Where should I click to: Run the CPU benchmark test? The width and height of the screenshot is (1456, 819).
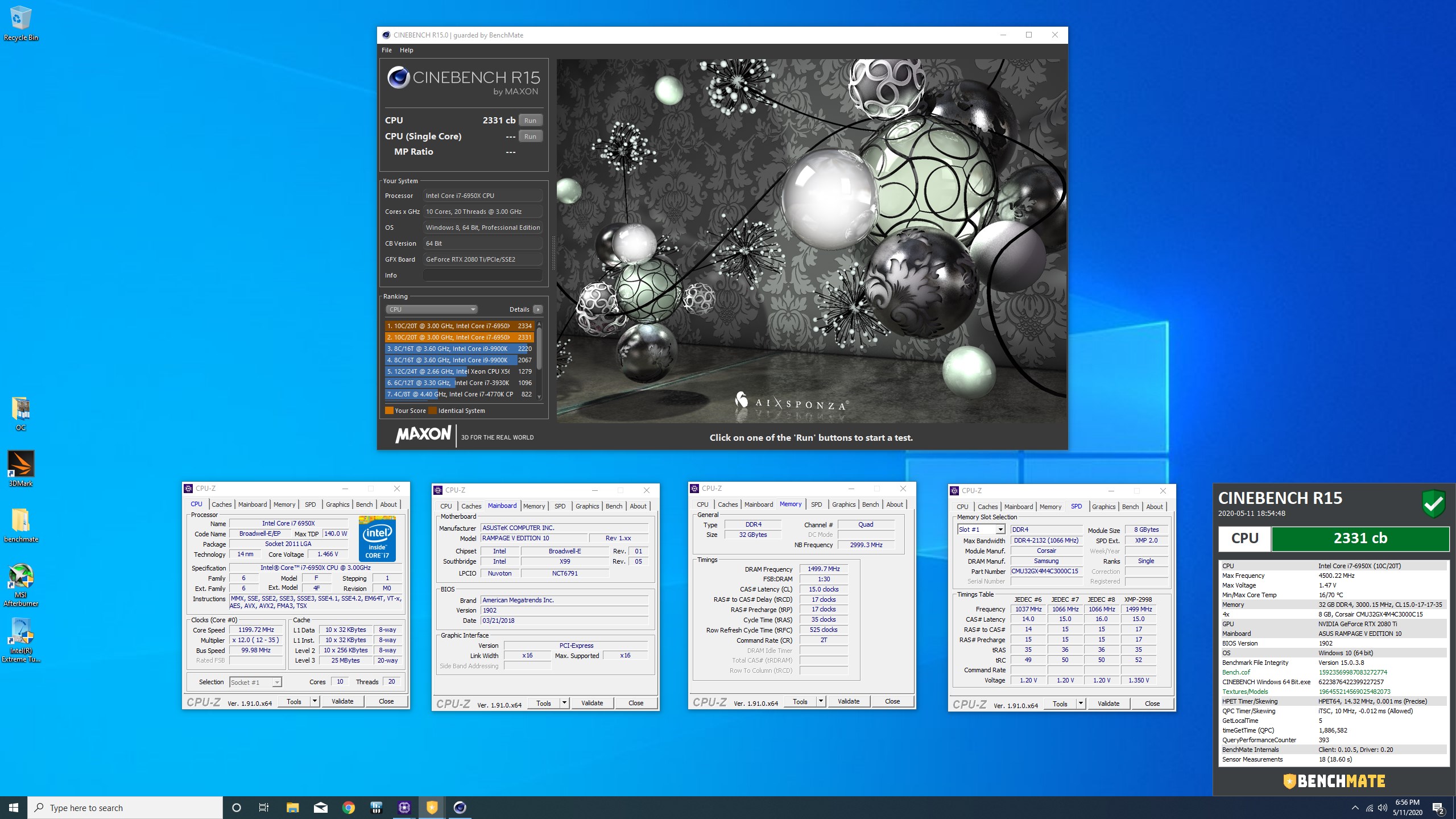pyautogui.click(x=530, y=121)
